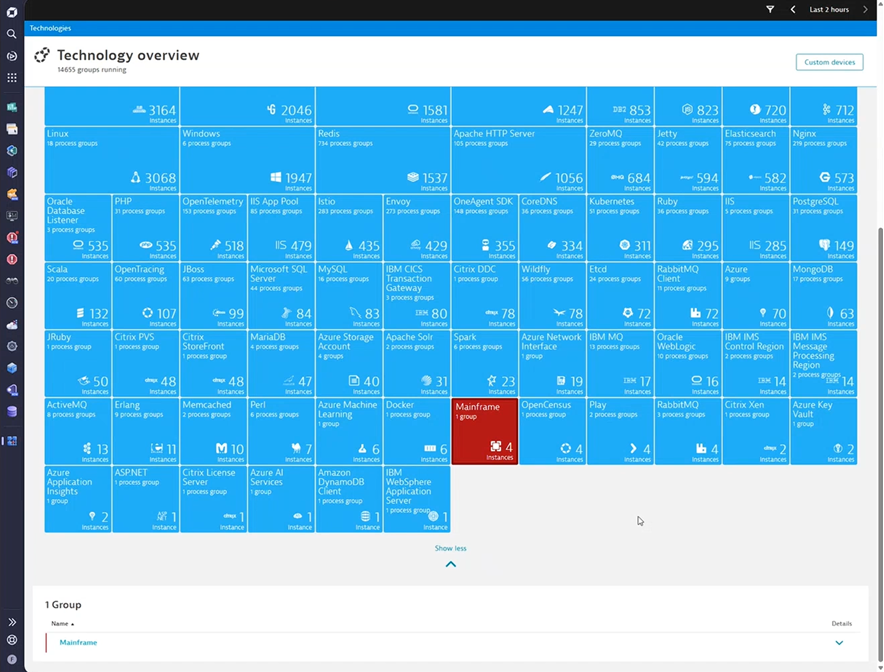The height and width of the screenshot is (672, 884).
Task: Expand the sidebar with double-chevron icon
Action: pos(12,622)
